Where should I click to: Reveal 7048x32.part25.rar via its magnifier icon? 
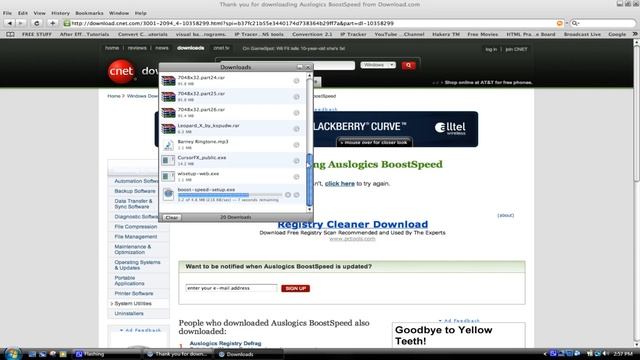tap(297, 97)
